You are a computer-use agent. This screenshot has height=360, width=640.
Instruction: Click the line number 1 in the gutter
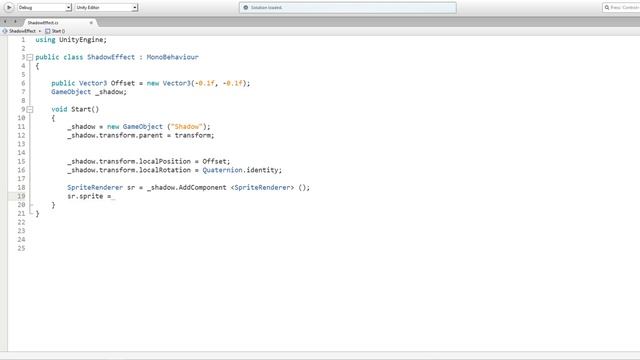23,40
